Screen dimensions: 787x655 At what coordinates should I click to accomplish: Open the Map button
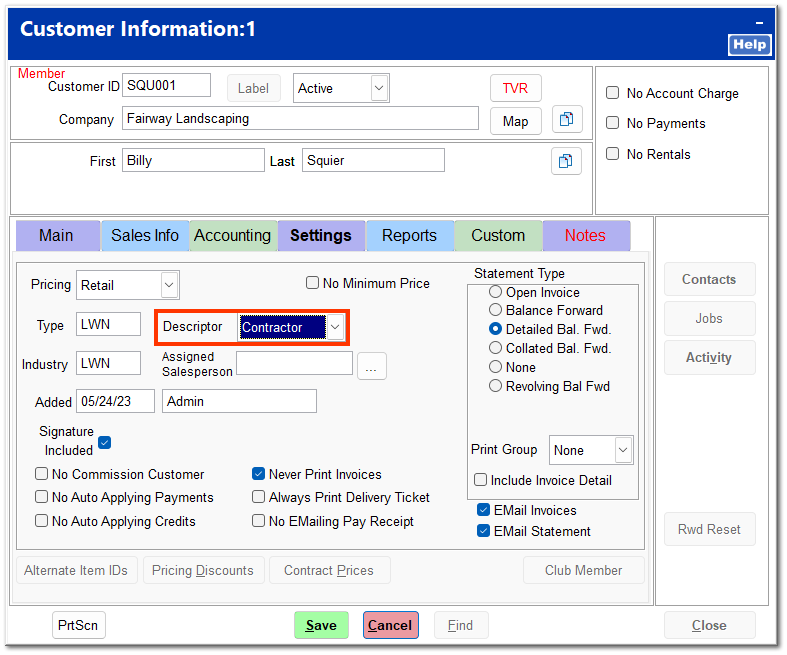pyautogui.click(x=515, y=121)
